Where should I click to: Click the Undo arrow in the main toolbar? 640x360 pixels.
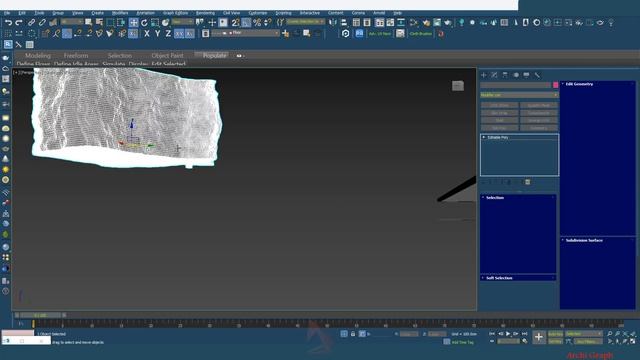point(8,23)
